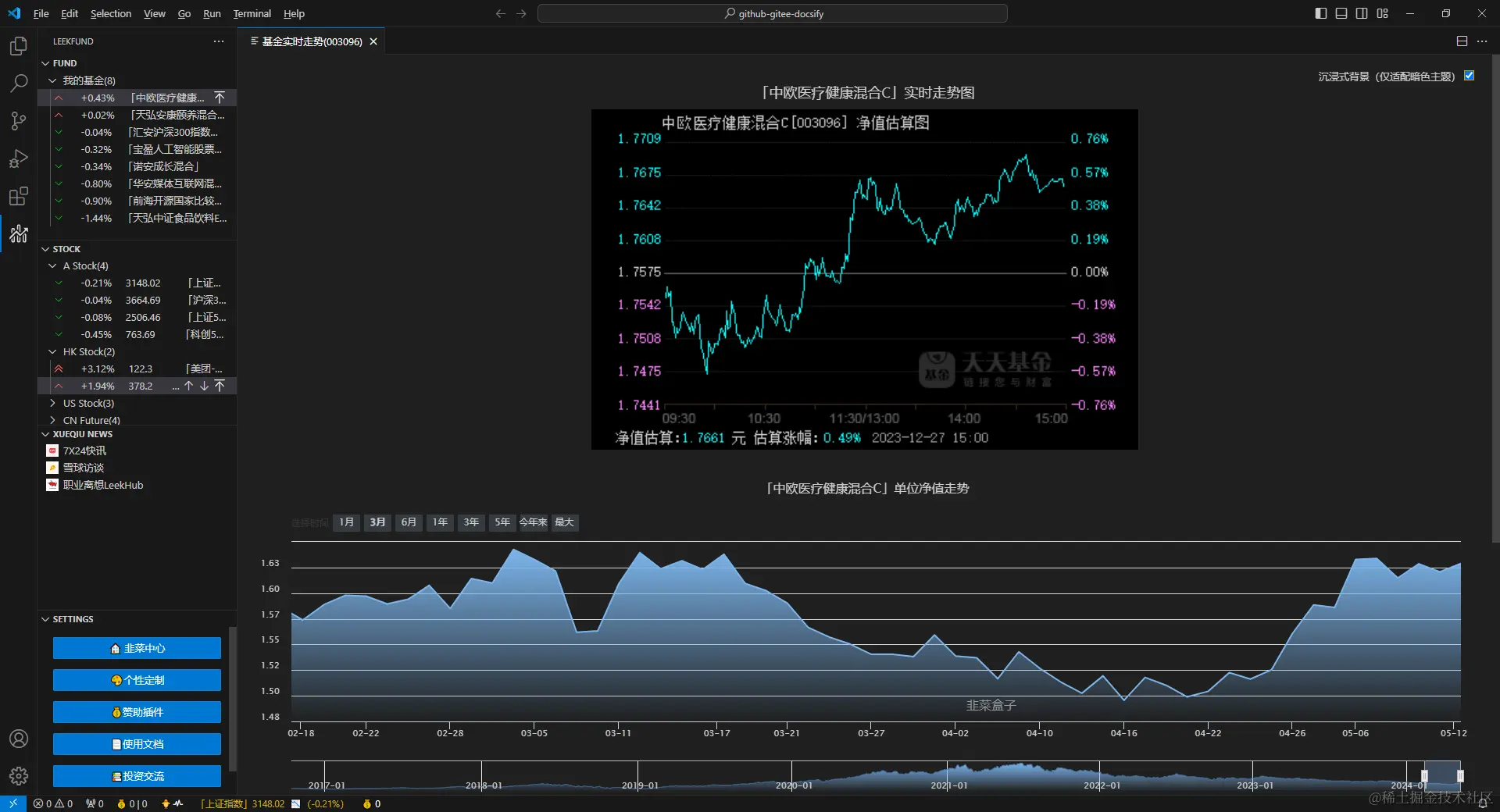Collapse the STOCK section

45,249
